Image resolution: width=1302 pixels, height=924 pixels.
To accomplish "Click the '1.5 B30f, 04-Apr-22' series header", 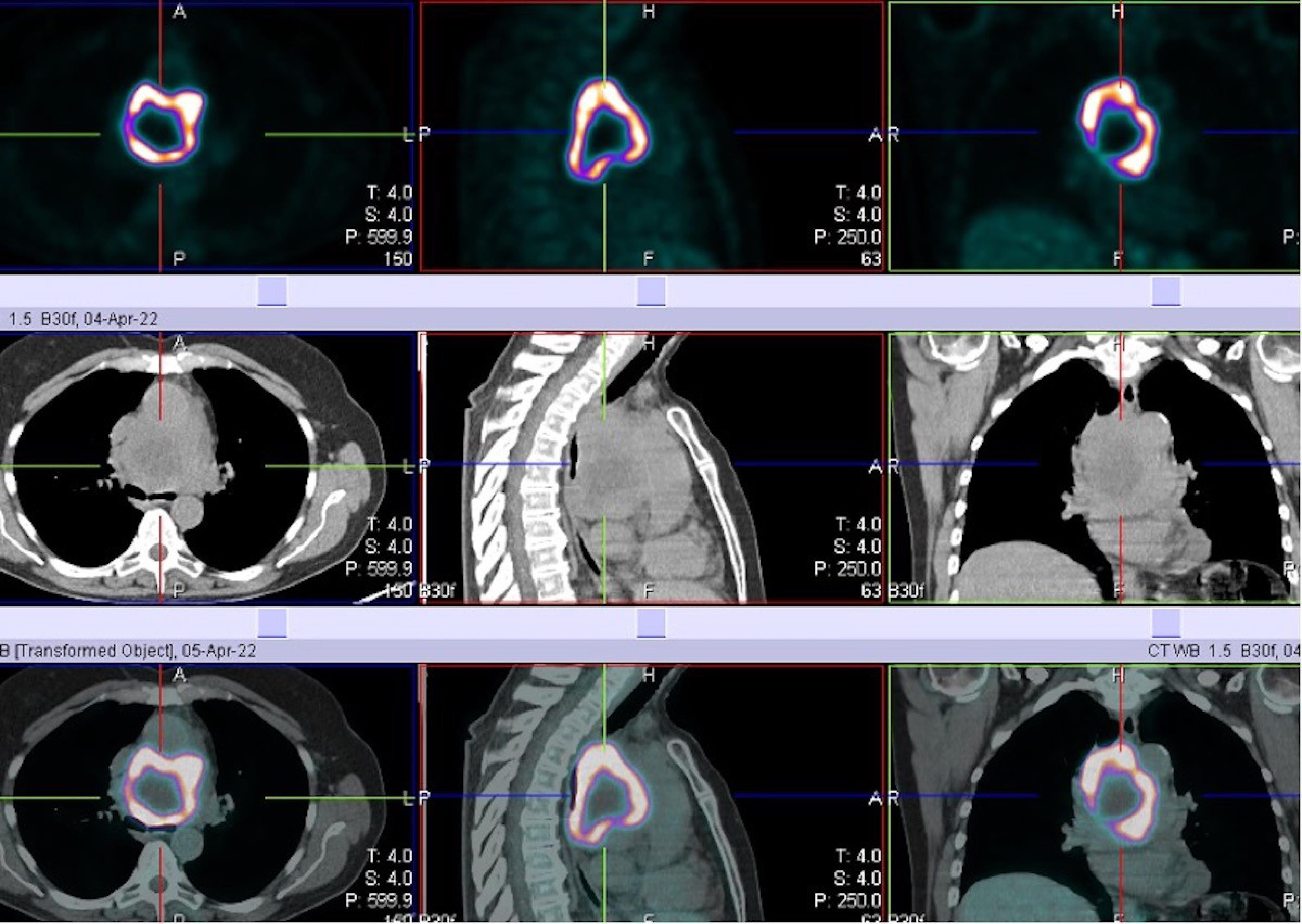I will 83,320.
